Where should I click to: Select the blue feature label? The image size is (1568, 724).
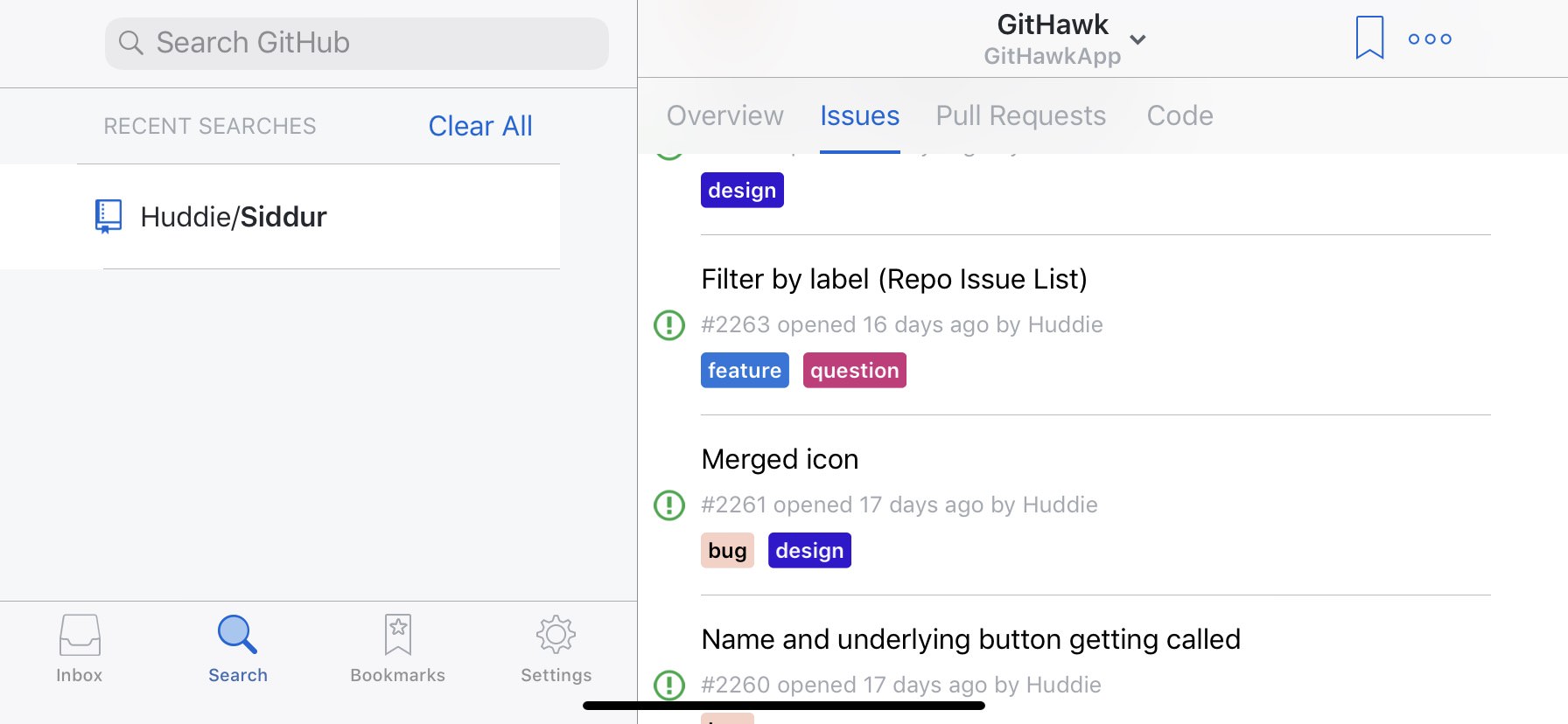coord(745,370)
